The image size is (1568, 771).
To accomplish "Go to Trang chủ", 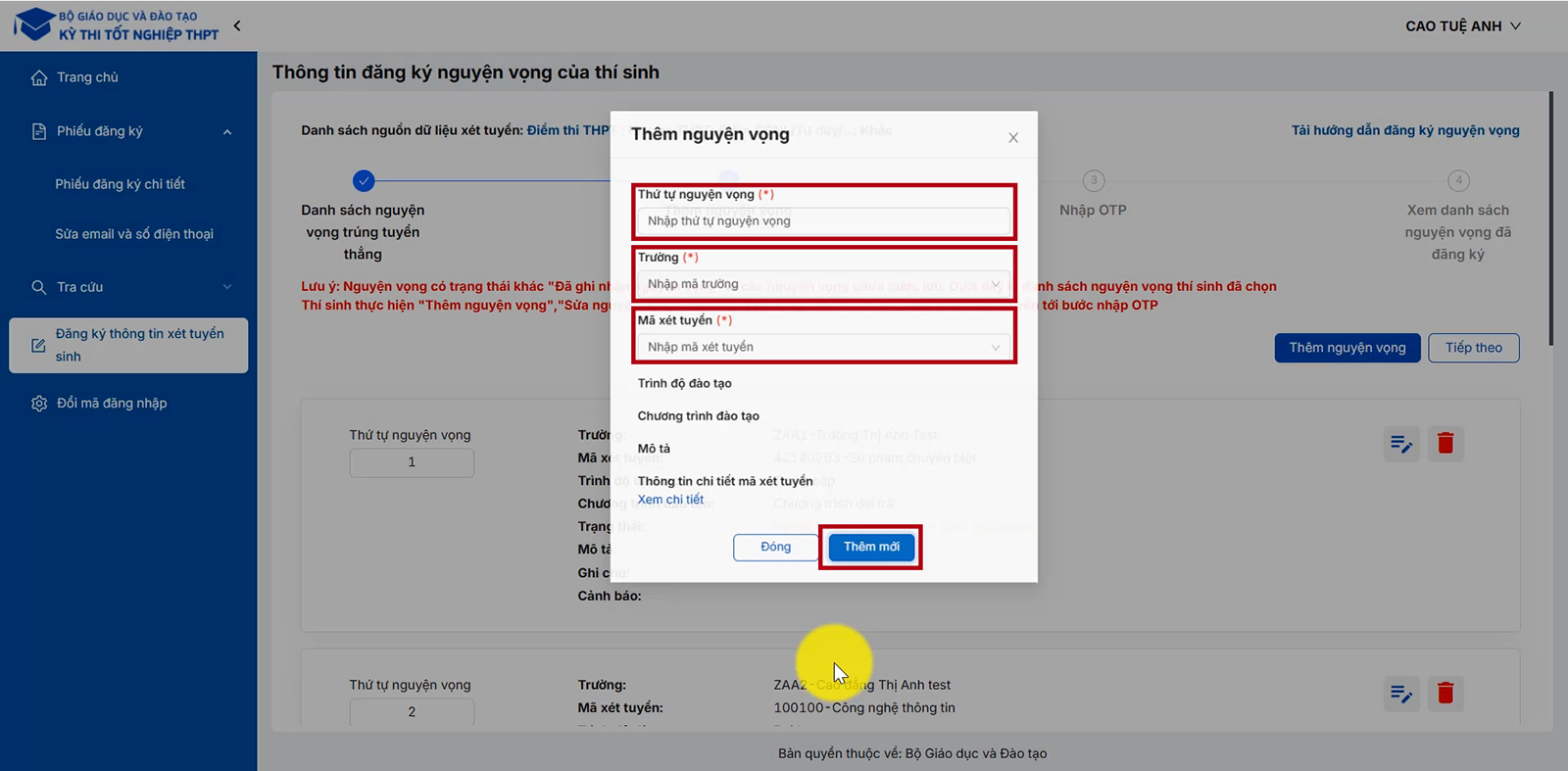I will [x=87, y=77].
